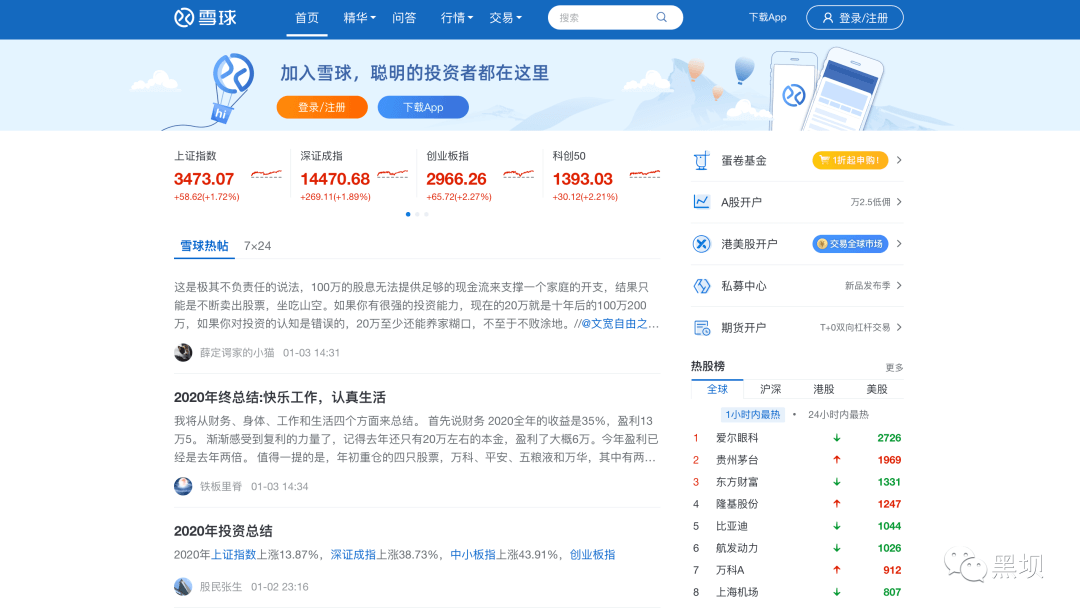The width and height of the screenshot is (1080, 614).
Task: Select the first index carousel dot
Action: [x=408, y=214]
